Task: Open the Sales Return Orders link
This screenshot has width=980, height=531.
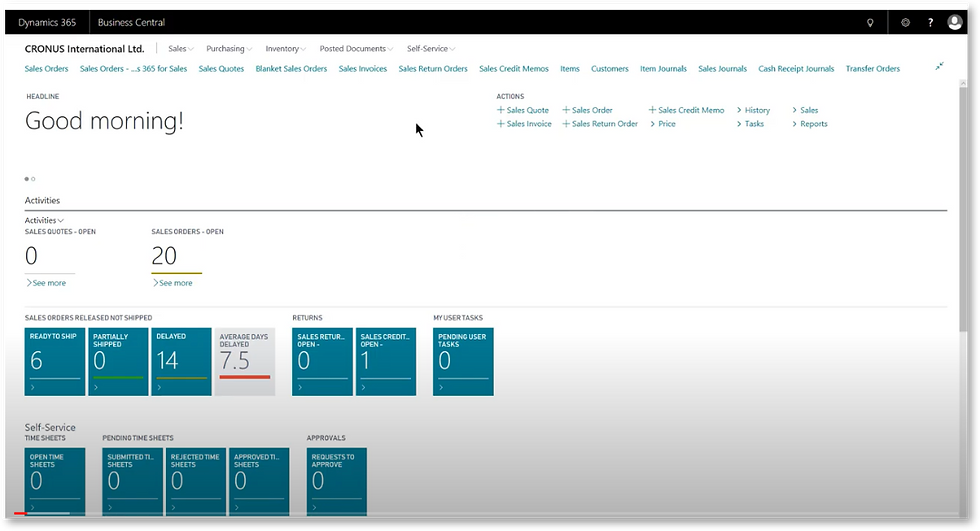Action: [x=433, y=69]
